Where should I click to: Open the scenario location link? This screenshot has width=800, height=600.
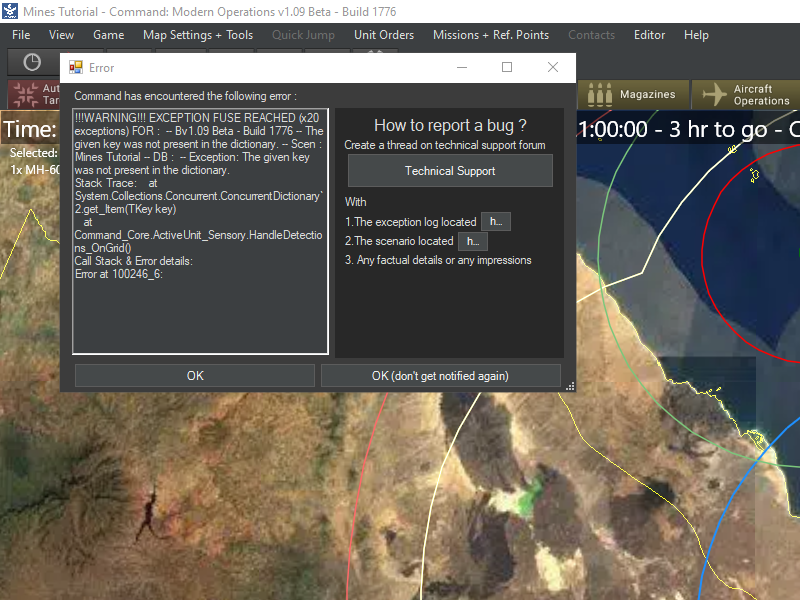pyautogui.click(x=471, y=241)
